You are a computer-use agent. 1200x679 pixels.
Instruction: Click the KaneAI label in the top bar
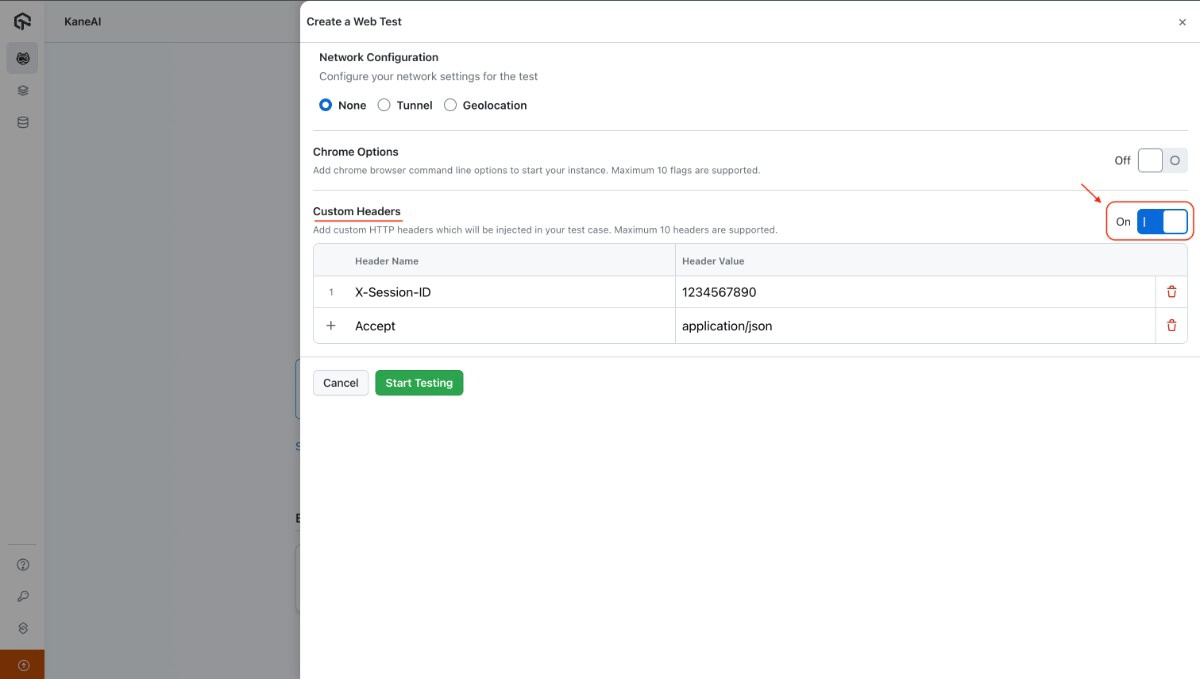[81, 20]
